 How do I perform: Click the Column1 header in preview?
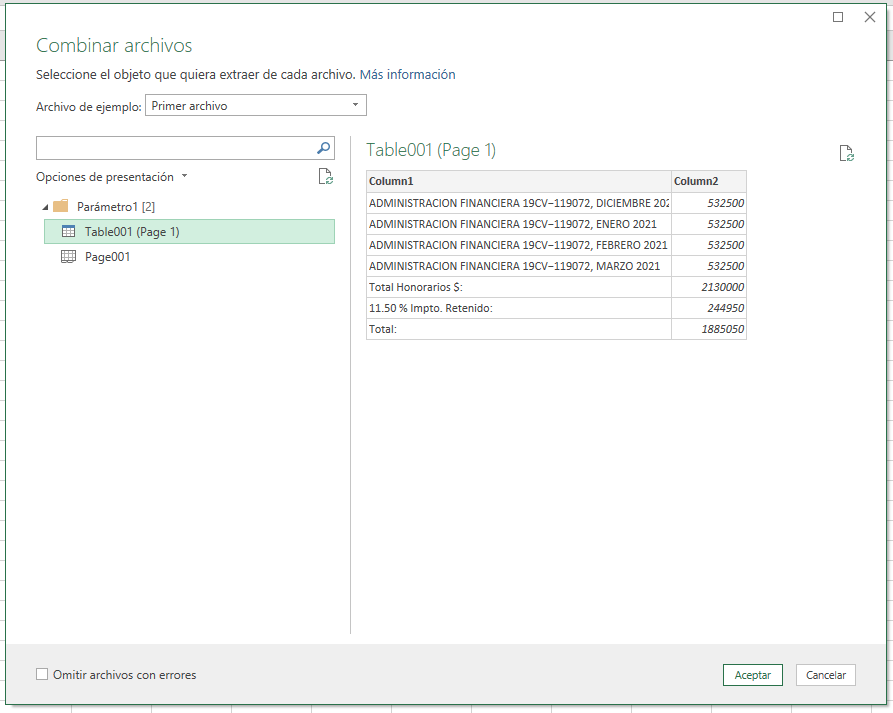pos(518,181)
